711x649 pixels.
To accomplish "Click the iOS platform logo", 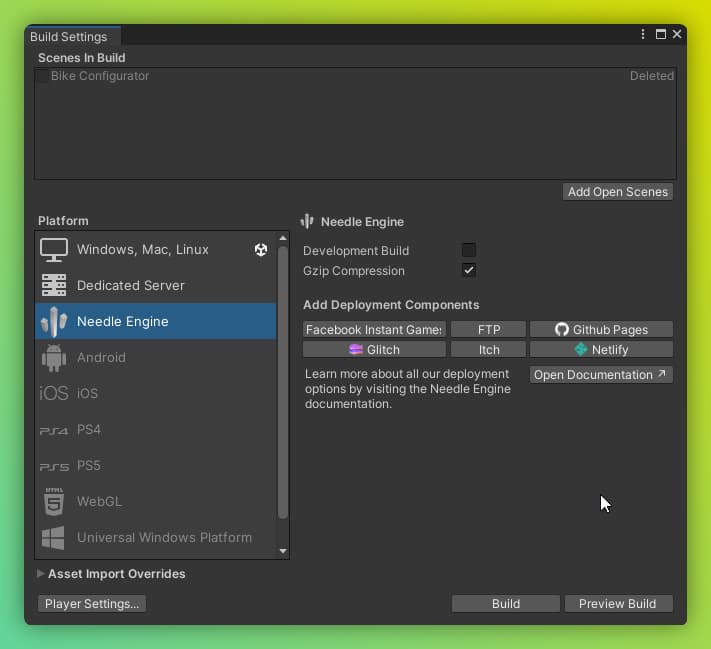I will pyautogui.click(x=54, y=393).
